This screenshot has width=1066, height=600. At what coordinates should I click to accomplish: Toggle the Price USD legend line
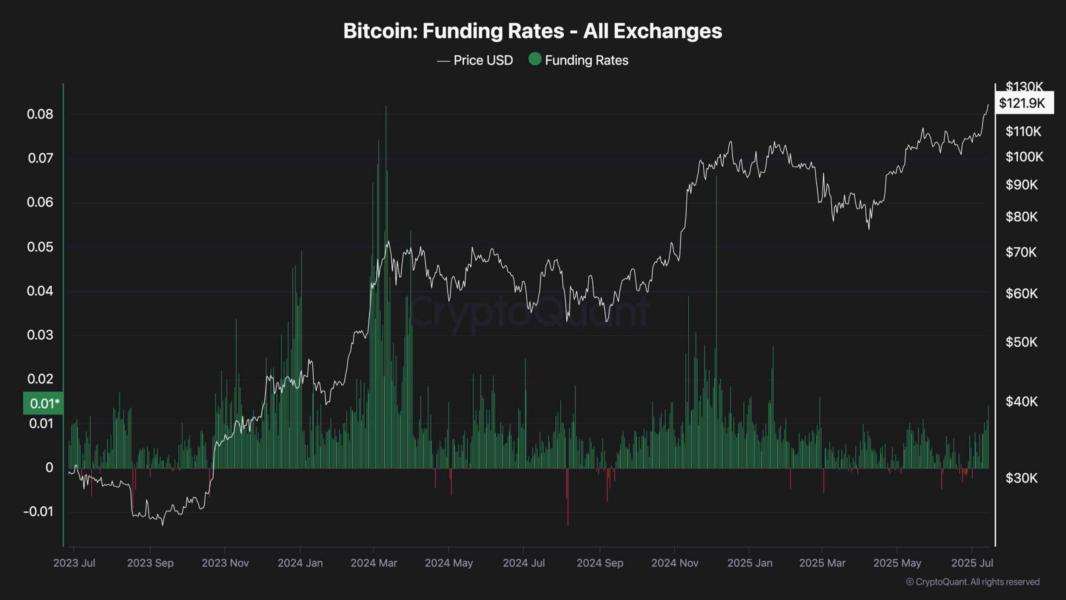(443, 60)
